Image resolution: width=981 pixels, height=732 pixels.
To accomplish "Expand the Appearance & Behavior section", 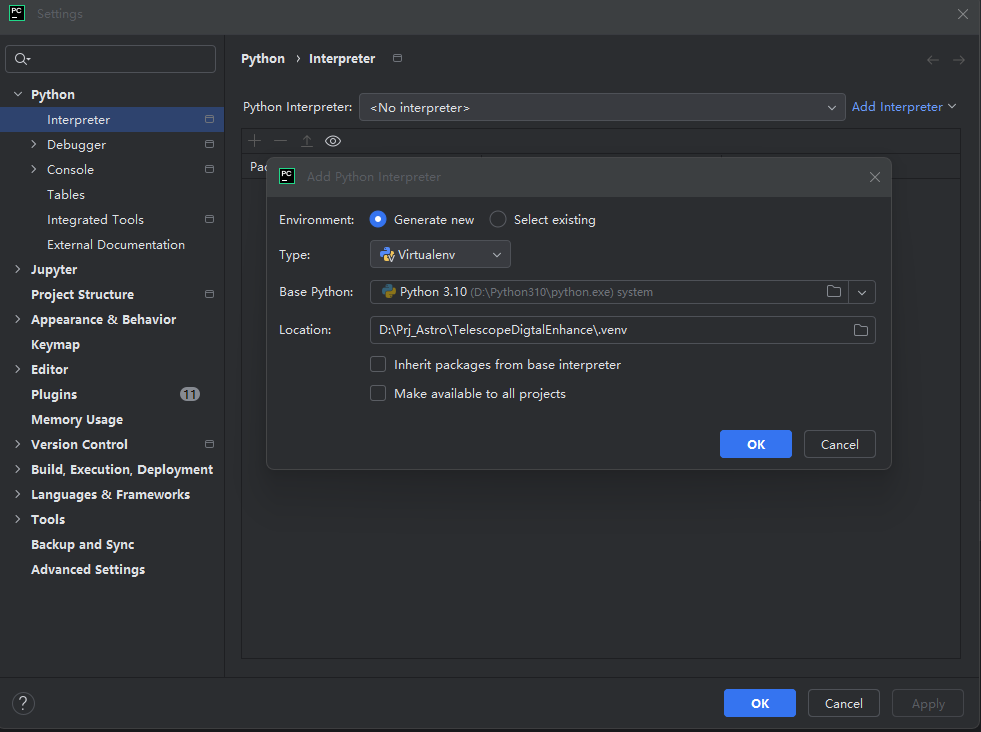I will click(x=18, y=319).
